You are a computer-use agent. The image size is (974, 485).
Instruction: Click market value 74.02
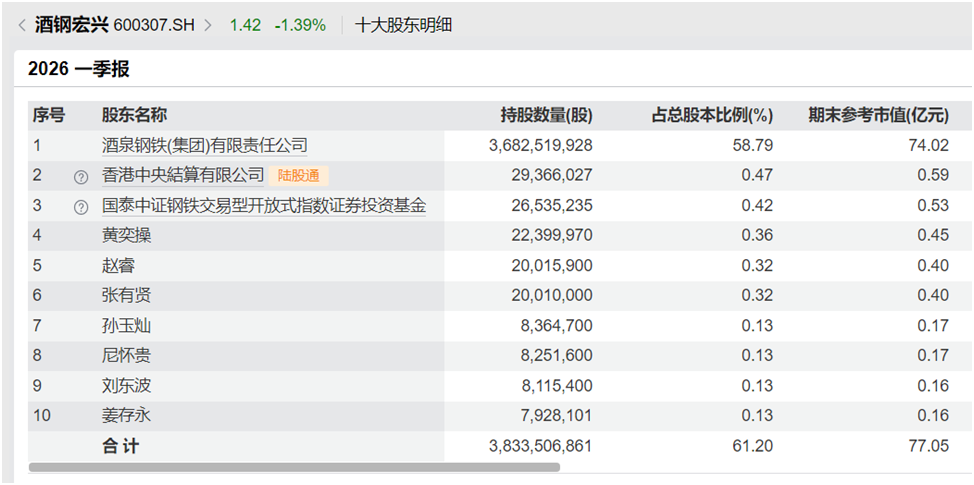pos(931,146)
